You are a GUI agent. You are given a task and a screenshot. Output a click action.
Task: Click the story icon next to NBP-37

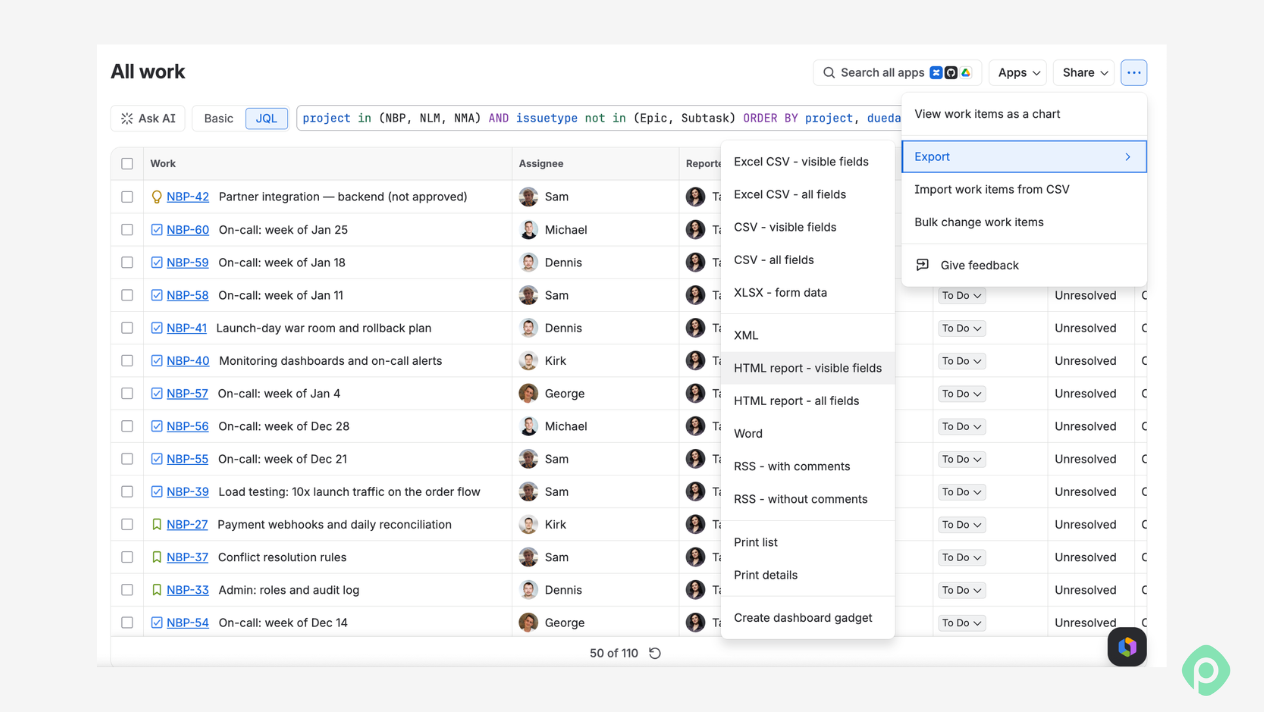(x=156, y=557)
